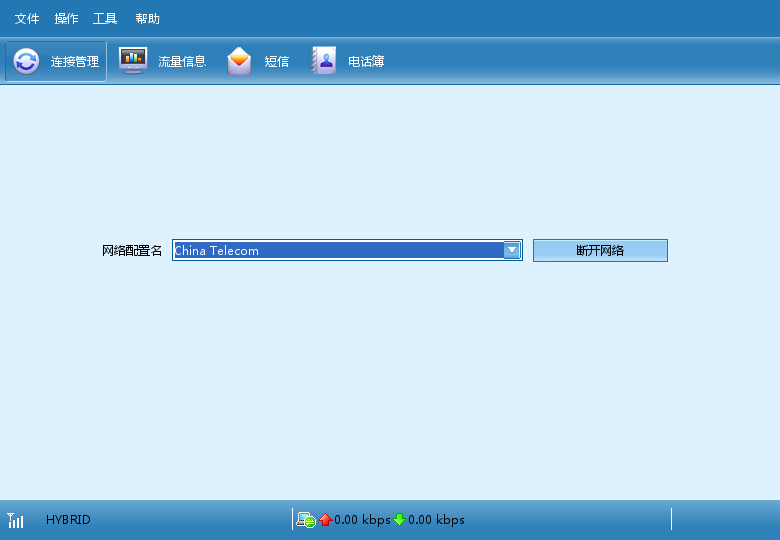Click the 电话簿 contact book icon

tap(324, 61)
